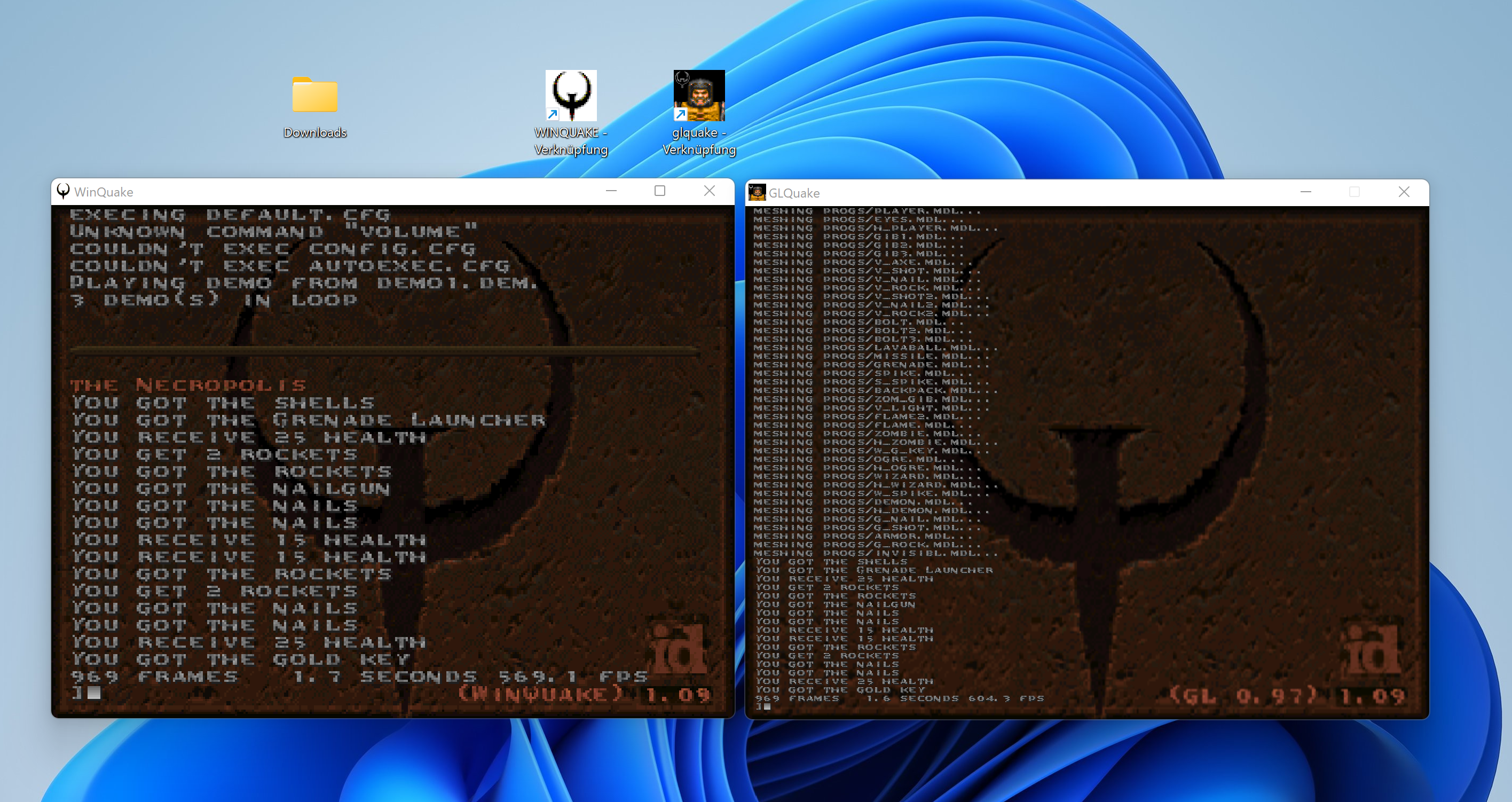Click the "604.3 FPS" result line in GLQuake
This screenshot has height=802, width=1512.
(x=899, y=698)
